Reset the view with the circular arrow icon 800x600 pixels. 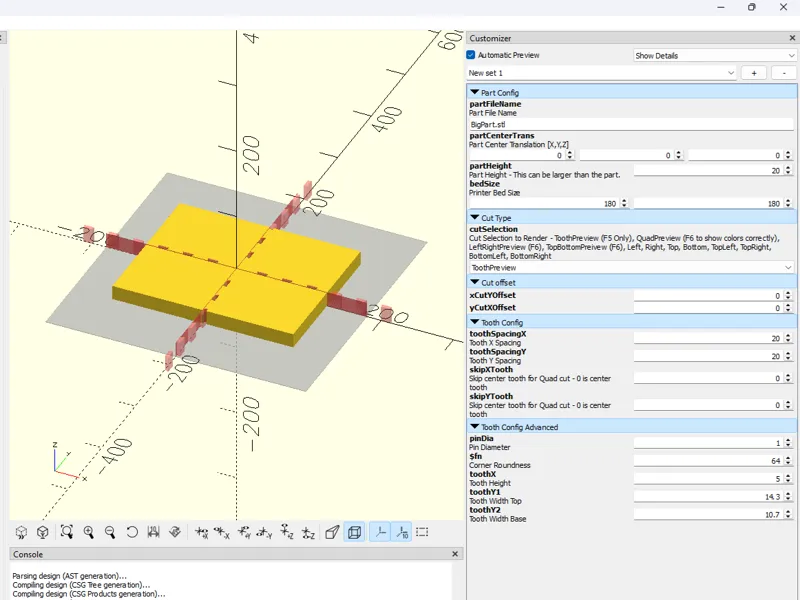(x=132, y=532)
